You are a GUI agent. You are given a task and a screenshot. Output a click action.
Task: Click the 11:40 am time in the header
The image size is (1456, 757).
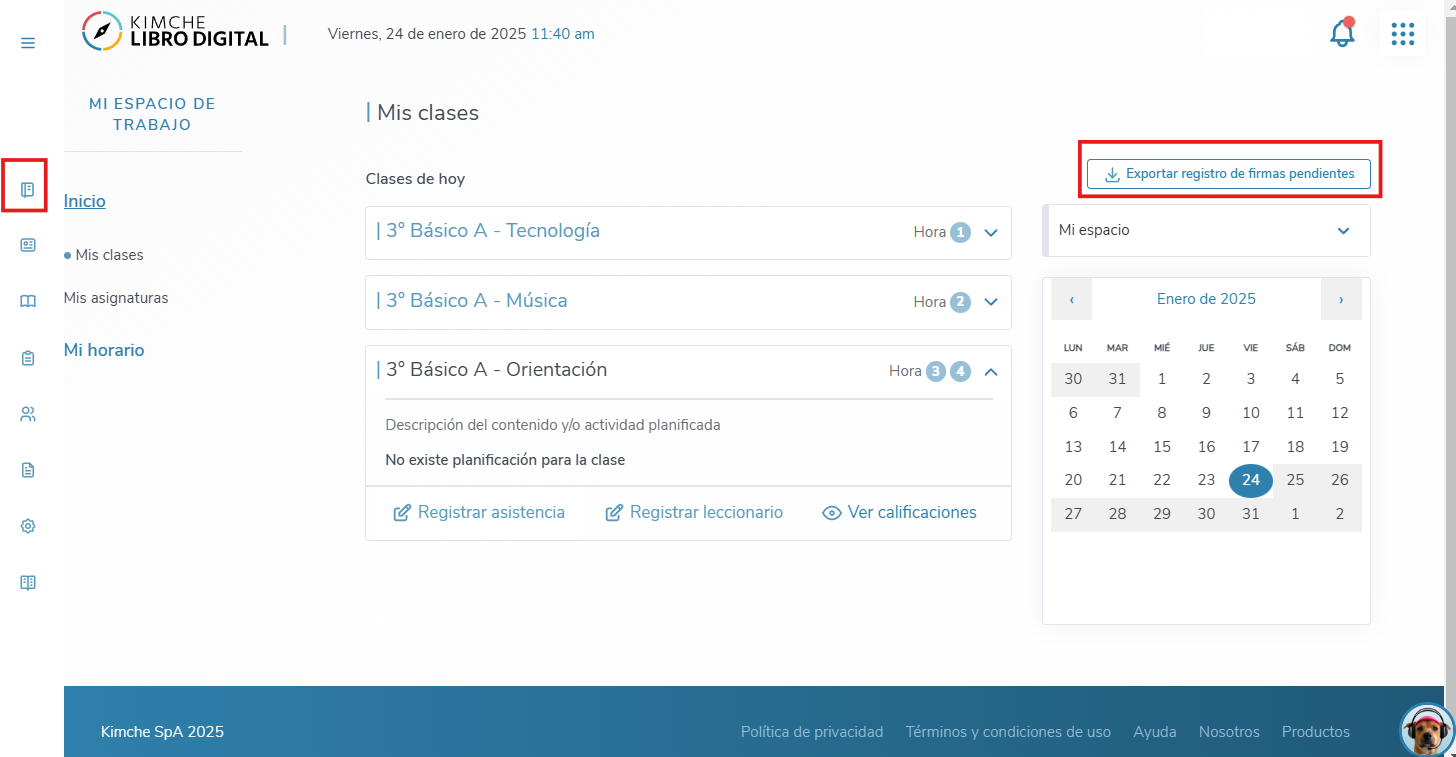tap(563, 34)
